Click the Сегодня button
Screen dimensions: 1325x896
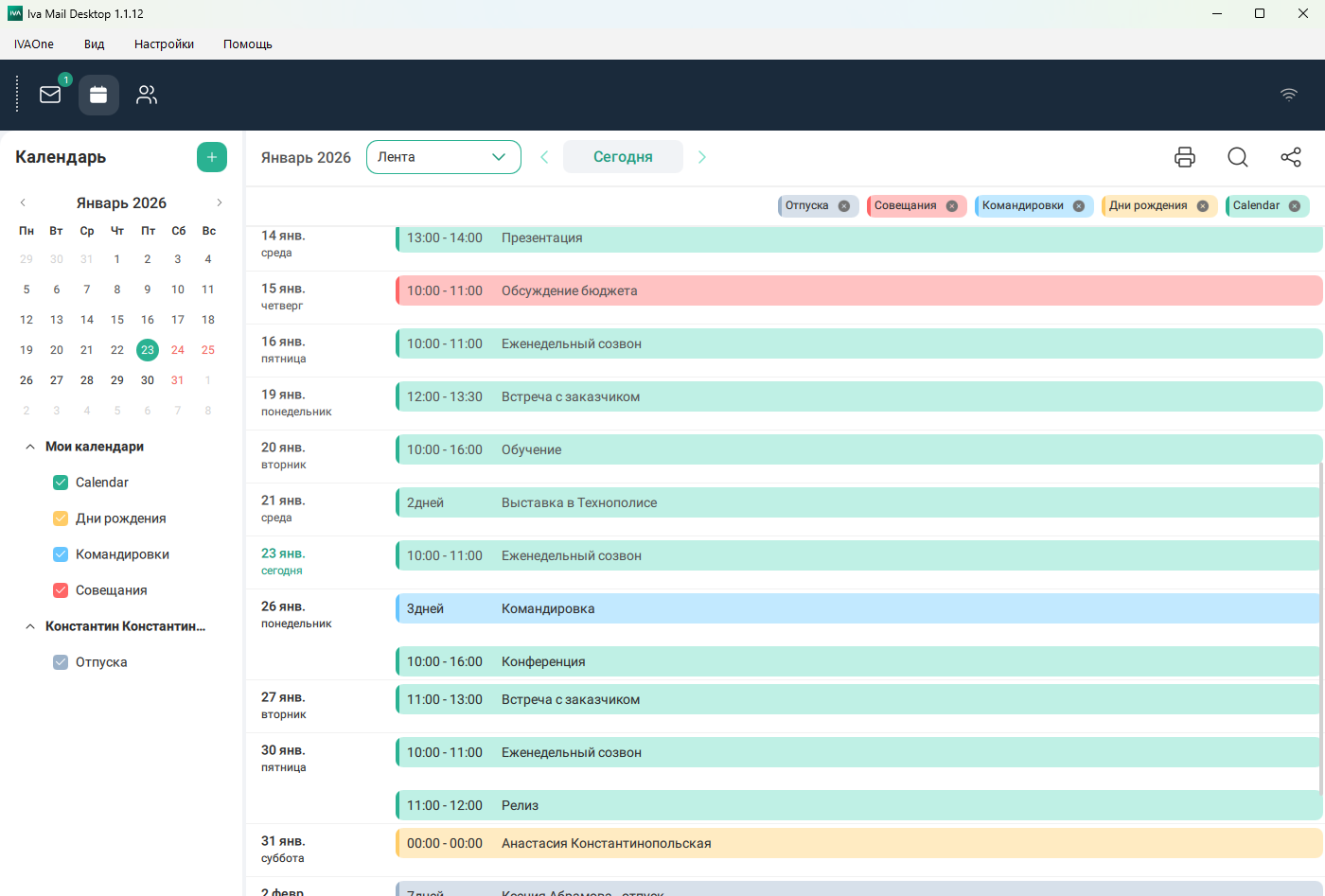(x=623, y=157)
